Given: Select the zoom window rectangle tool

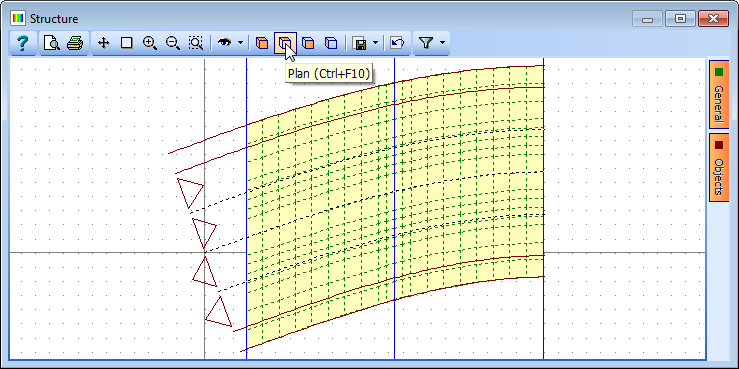Looking at the screenshot, I should point(126,43).
